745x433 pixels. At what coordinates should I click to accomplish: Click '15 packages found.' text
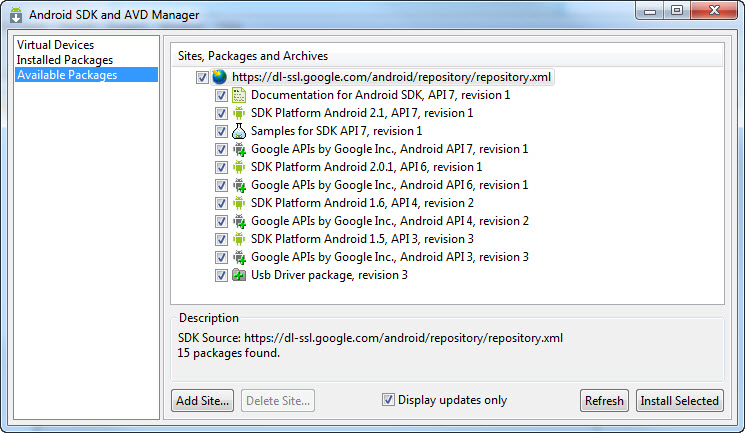pos(229,353)
